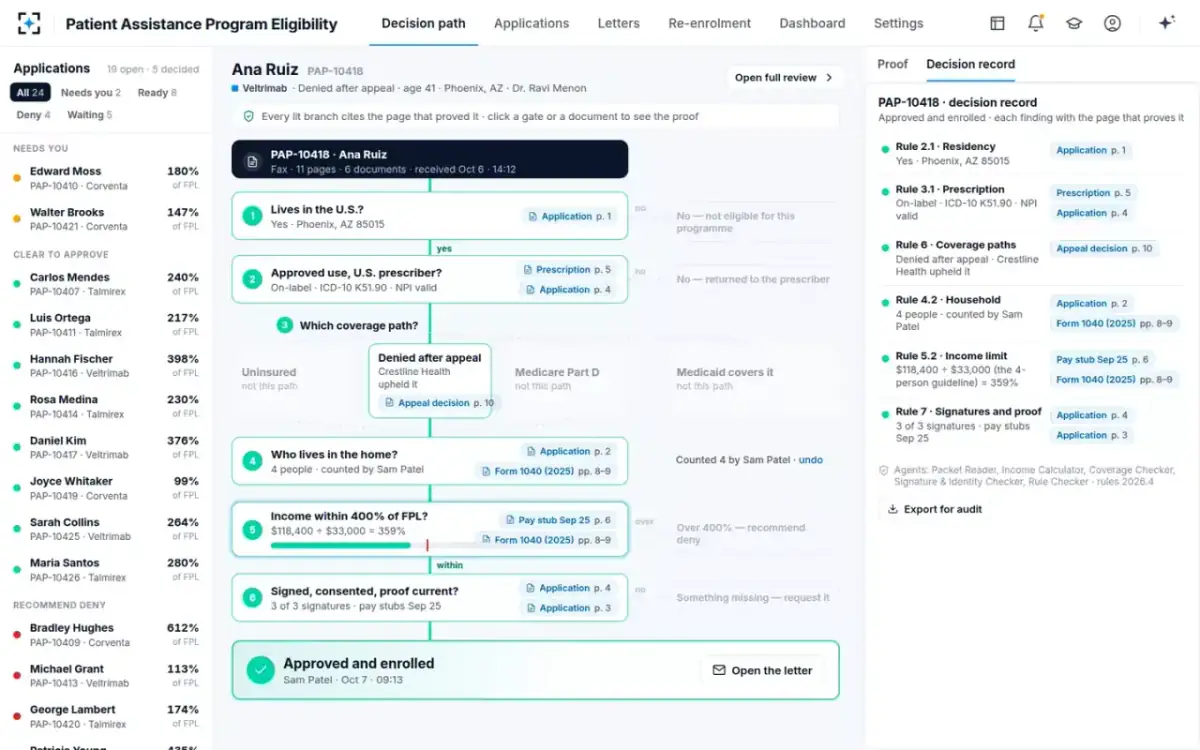1200x750 pixels.
Task: Click step 3 coverage path number icon
Action: click(x=284, y=325)
